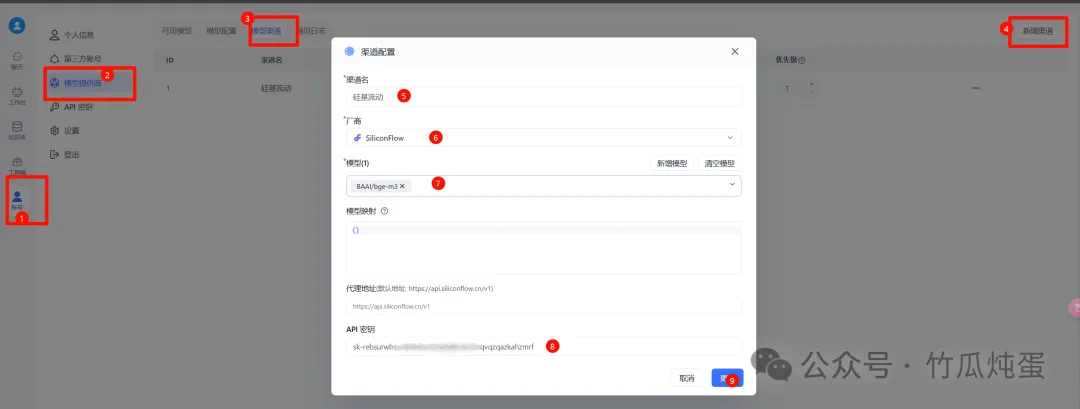Click the blue confirm button beside 取消
The width and height of the screenshot is (1080, 409).
point(727,378)
